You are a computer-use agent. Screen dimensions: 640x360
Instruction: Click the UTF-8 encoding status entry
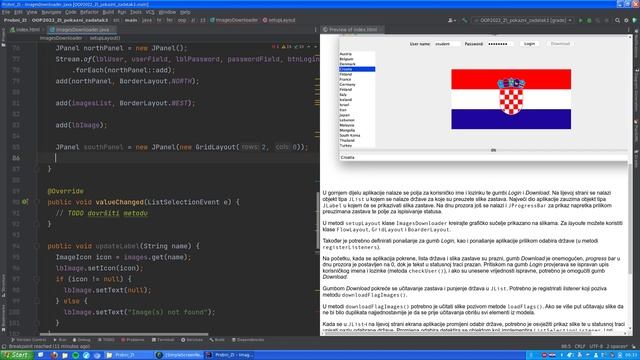point(596,347)
